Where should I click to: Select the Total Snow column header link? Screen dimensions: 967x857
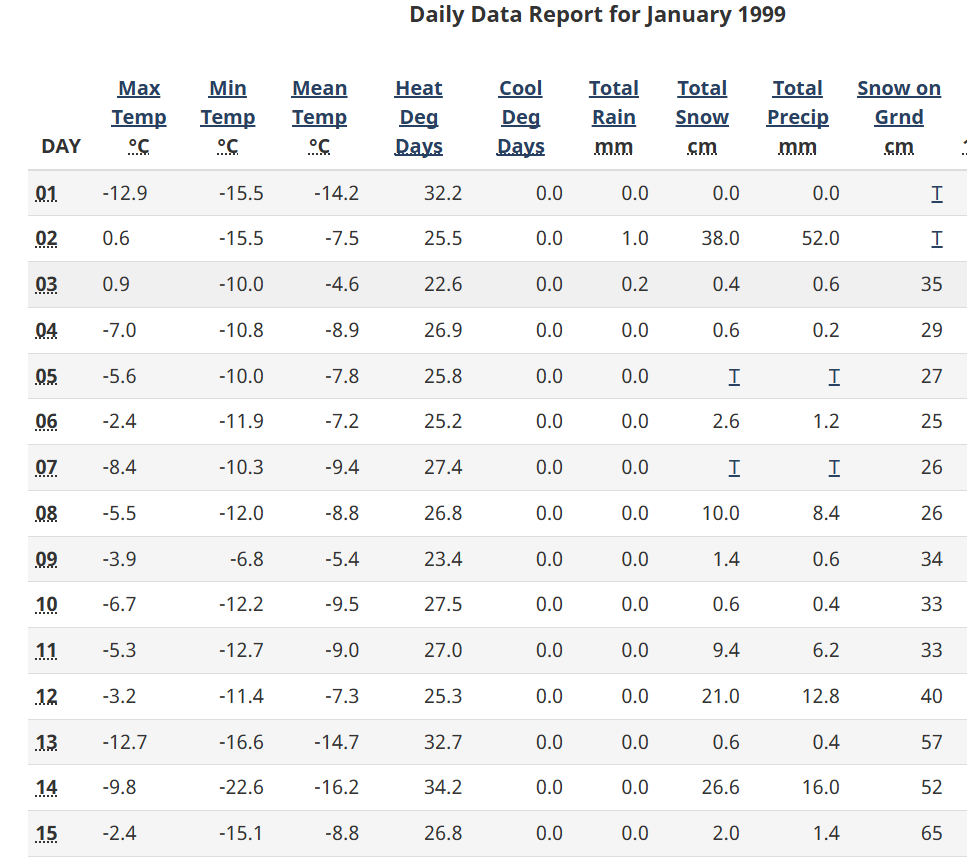tap(702, 117)
